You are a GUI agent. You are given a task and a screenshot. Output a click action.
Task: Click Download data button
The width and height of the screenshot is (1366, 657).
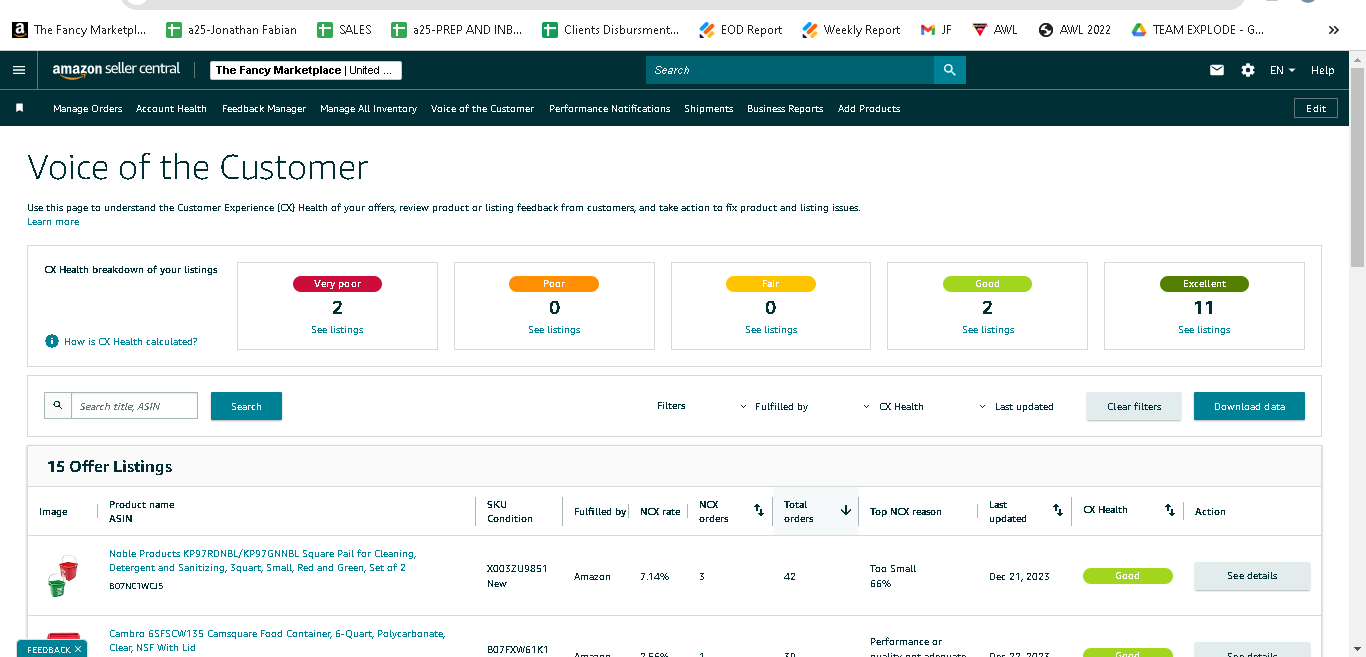point(1249,406)
